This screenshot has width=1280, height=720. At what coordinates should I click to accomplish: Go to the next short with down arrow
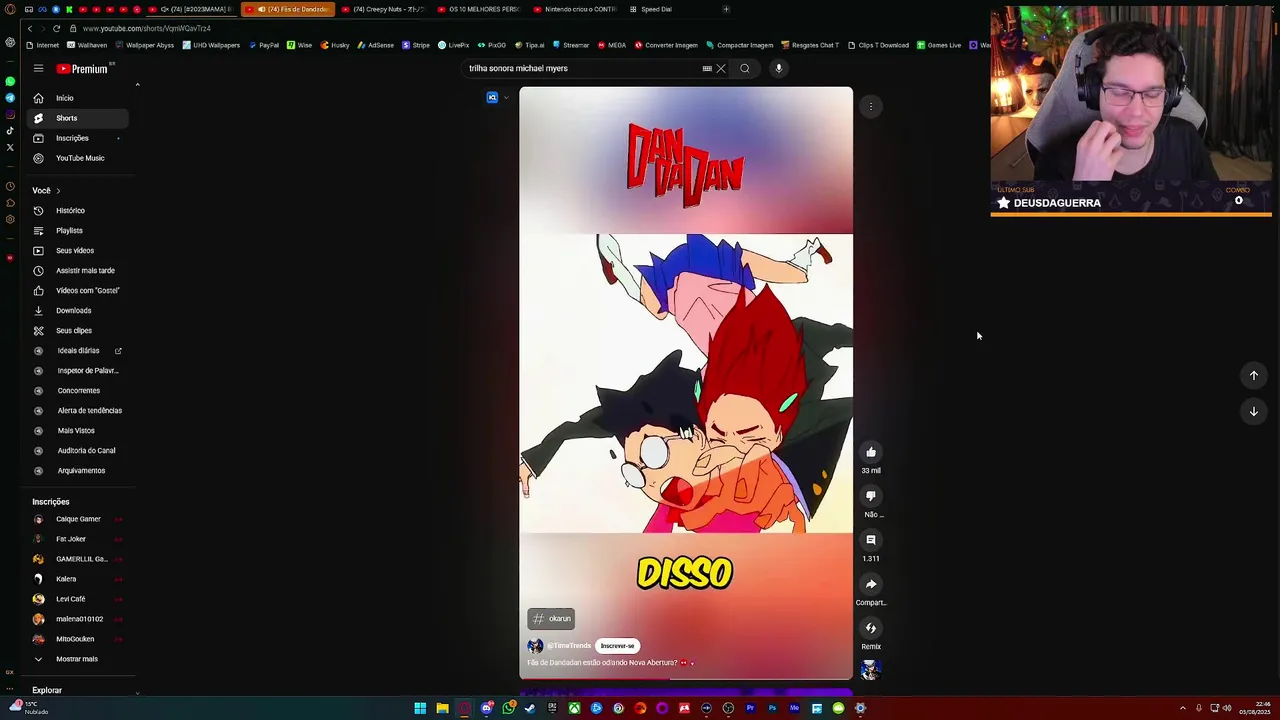[1253, 411]
